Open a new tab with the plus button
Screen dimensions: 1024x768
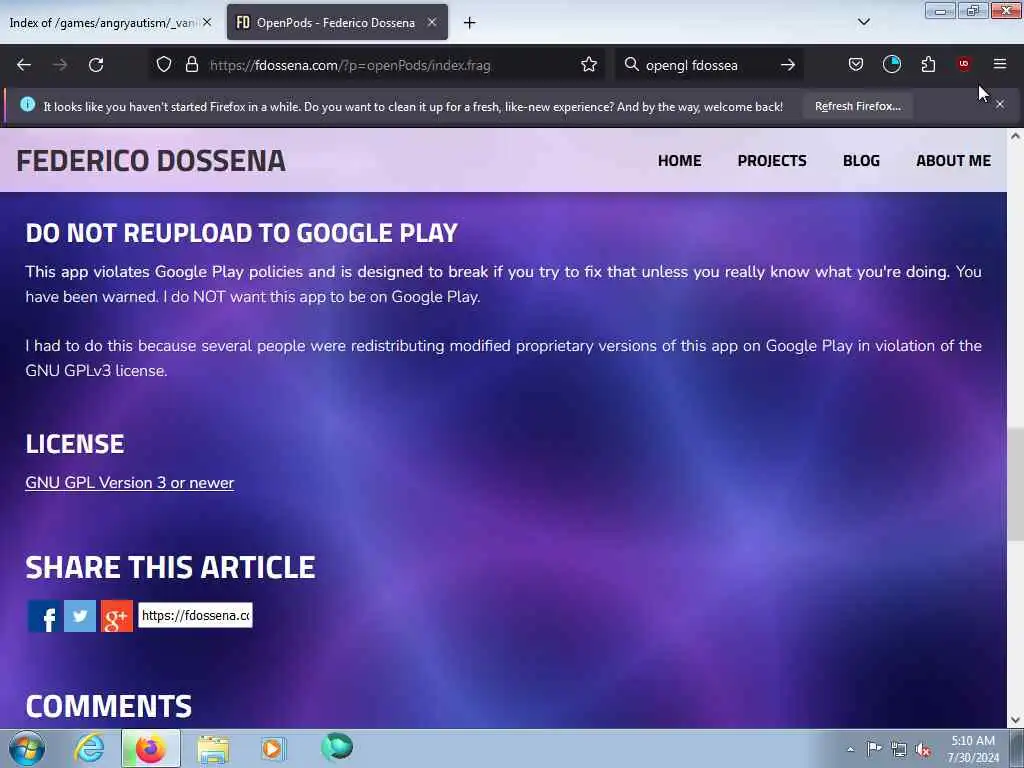click(469, 23)
